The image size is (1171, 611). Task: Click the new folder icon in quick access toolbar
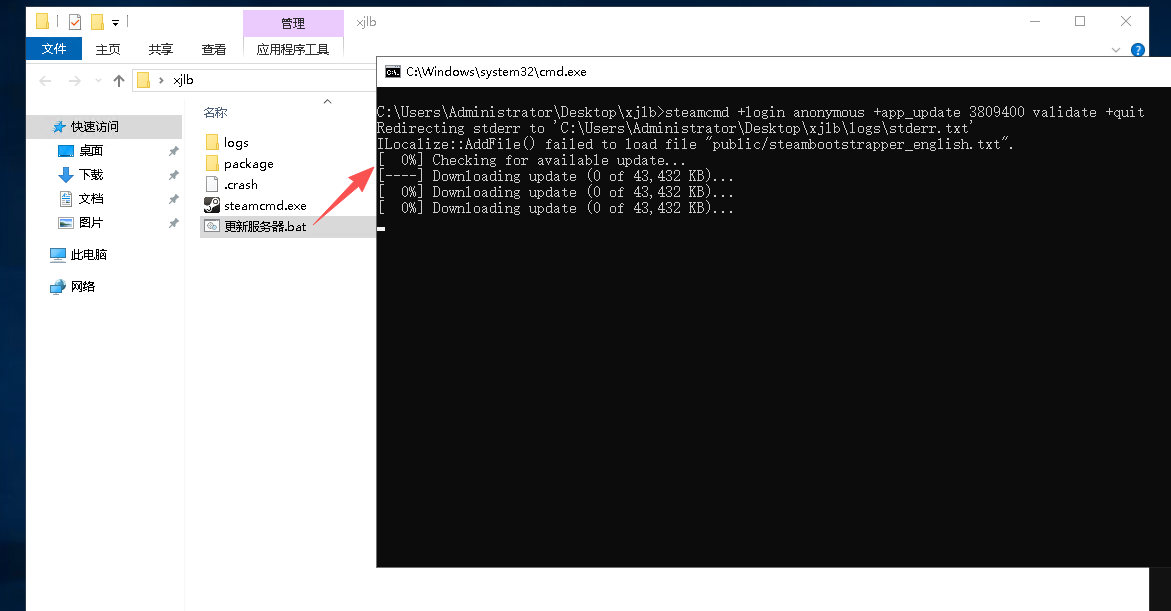click(97, 21)
